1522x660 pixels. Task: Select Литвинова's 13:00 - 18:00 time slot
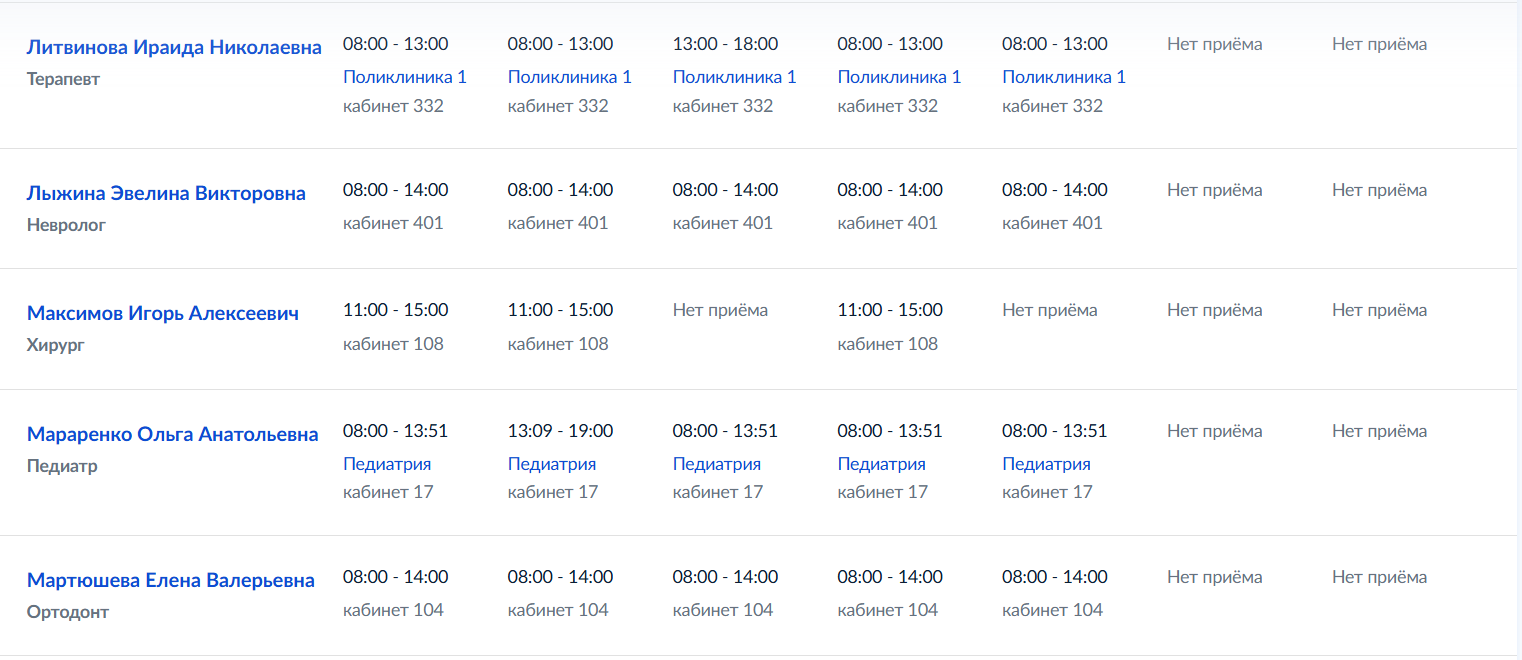(725, 44)
